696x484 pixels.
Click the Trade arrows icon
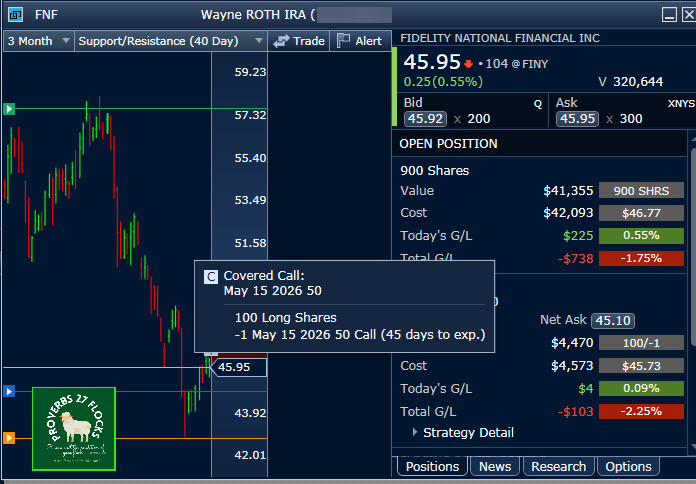tap(282, 41)
